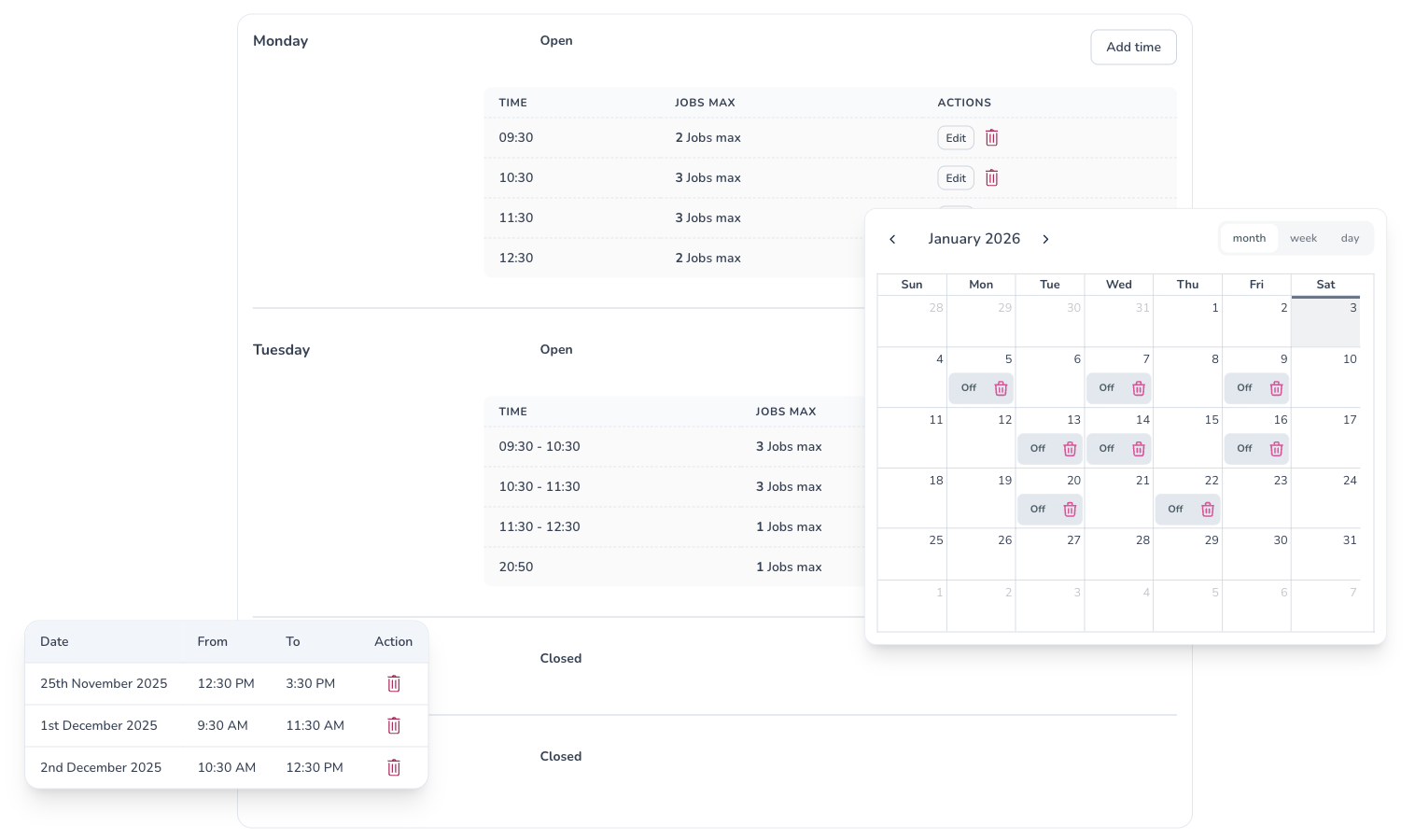Select the month view tab
The height and width of the screenshot is (840, 1415).
tap(1249, 239)
